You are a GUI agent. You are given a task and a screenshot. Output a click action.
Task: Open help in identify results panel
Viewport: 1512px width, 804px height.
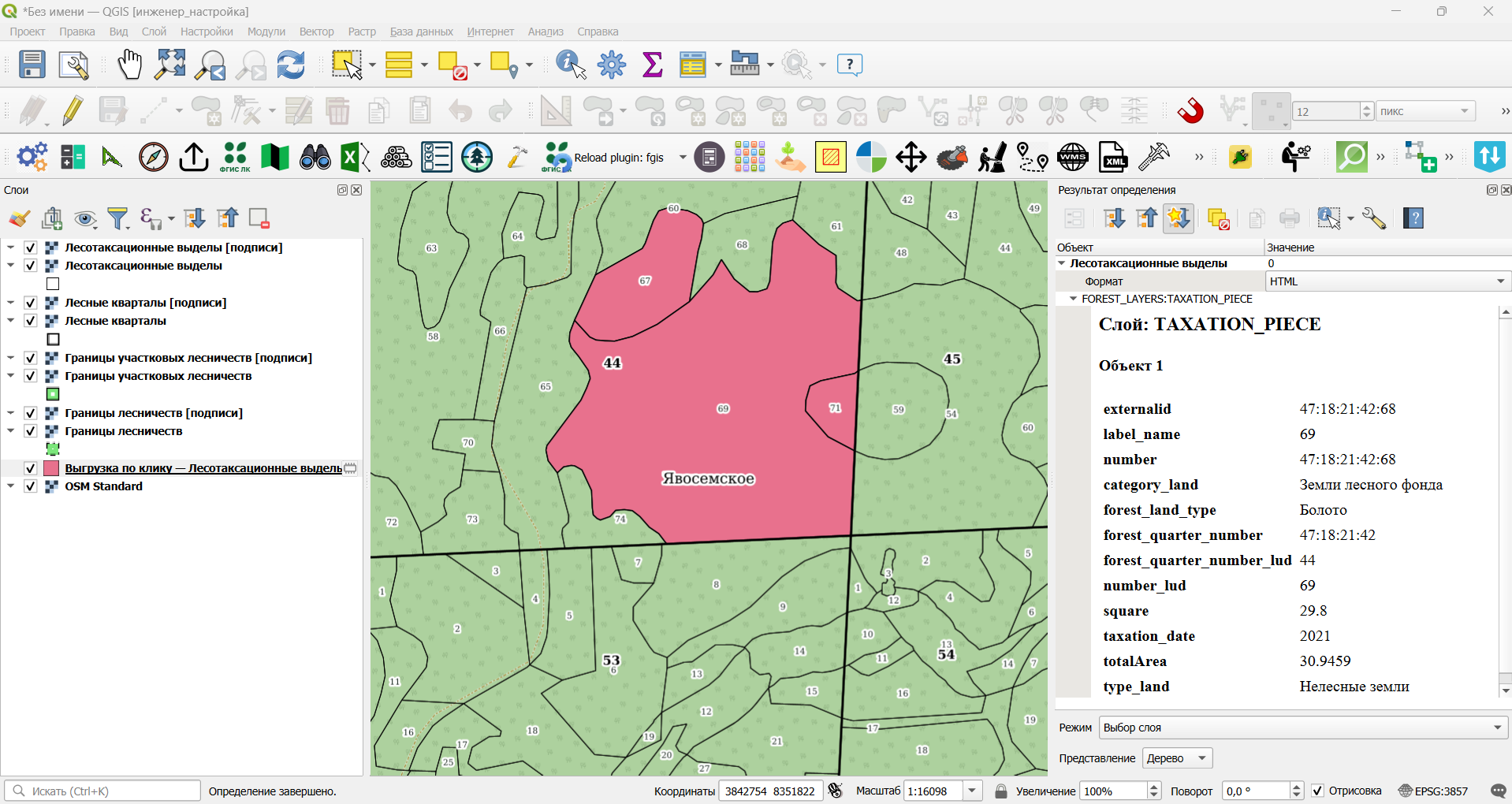[1413, 218]
